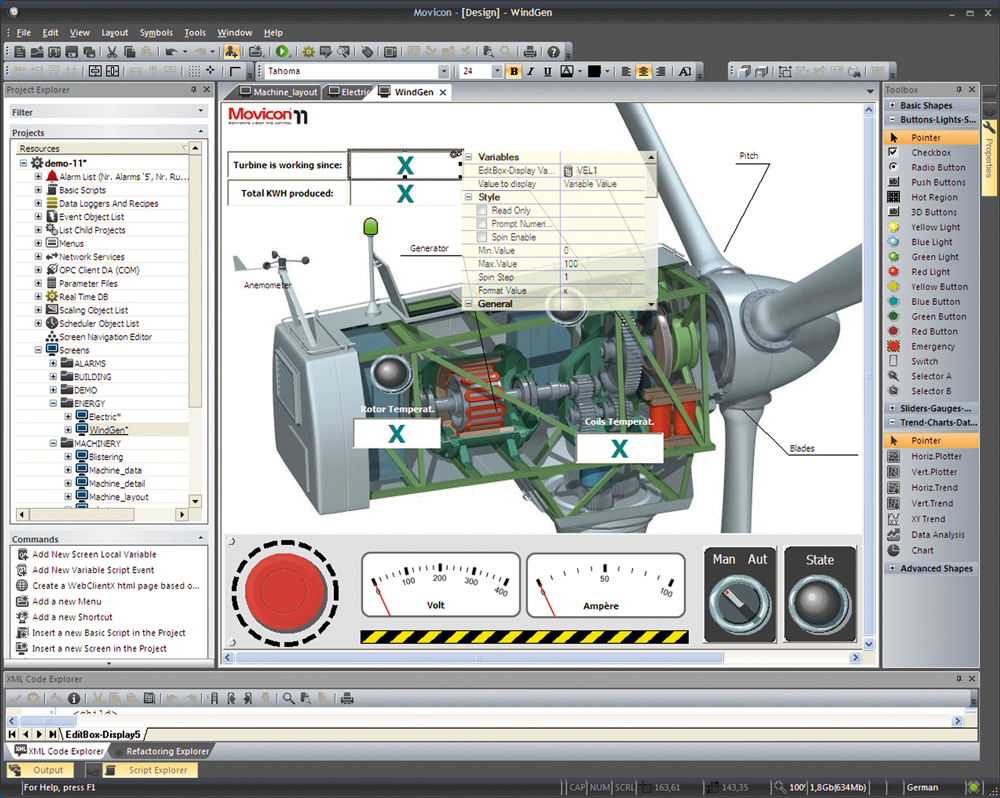Viewport: 1000px width, 798px height.
Task: Expand the Sliders-Gauges toolbox section
Action: [x=892, y=408]
